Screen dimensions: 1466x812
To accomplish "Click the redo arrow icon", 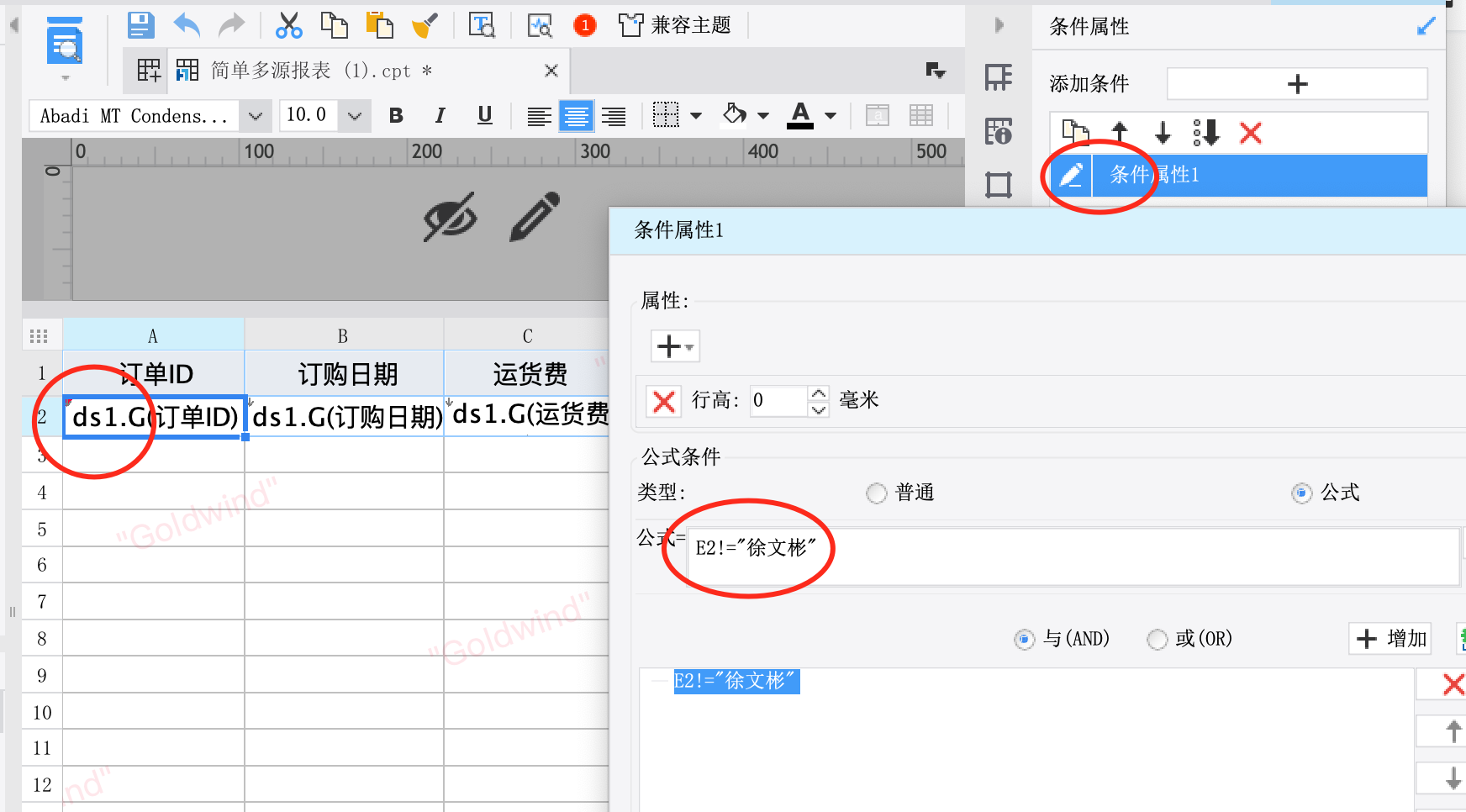I will [231, 25].
